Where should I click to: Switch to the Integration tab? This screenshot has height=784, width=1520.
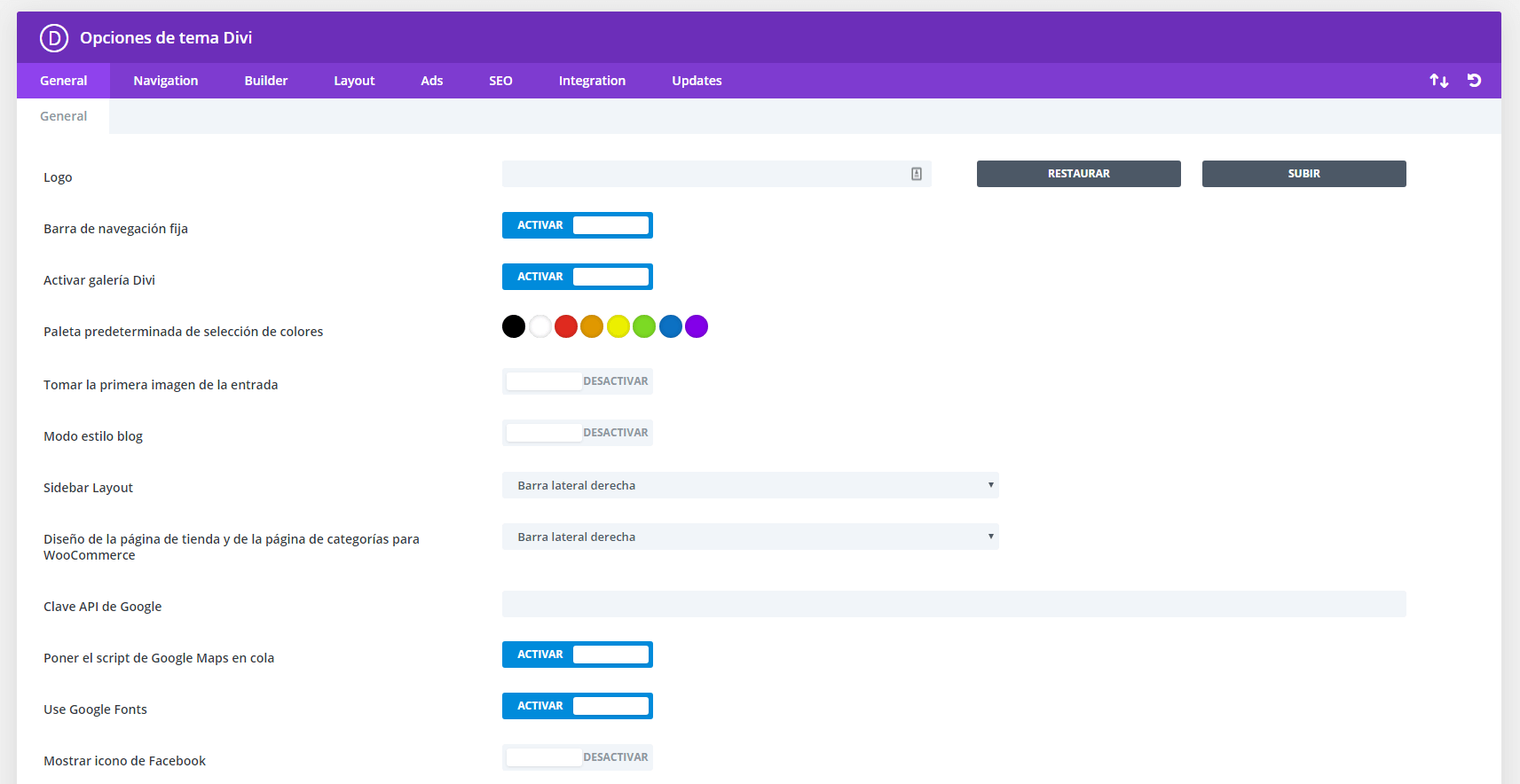coord(592,81)
